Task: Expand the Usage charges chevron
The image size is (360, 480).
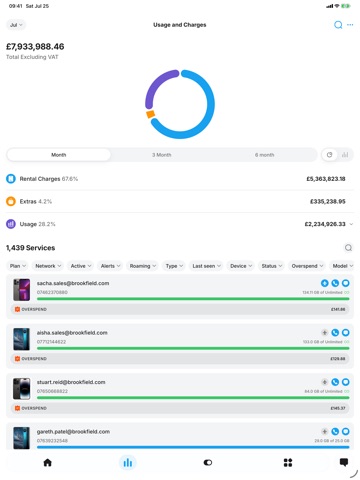Action: (351, 224)
